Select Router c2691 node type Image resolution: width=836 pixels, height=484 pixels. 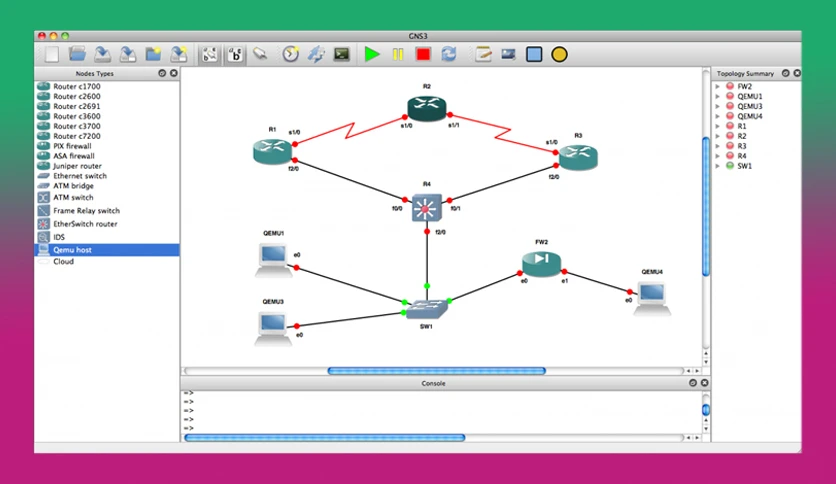coord(107,106)
